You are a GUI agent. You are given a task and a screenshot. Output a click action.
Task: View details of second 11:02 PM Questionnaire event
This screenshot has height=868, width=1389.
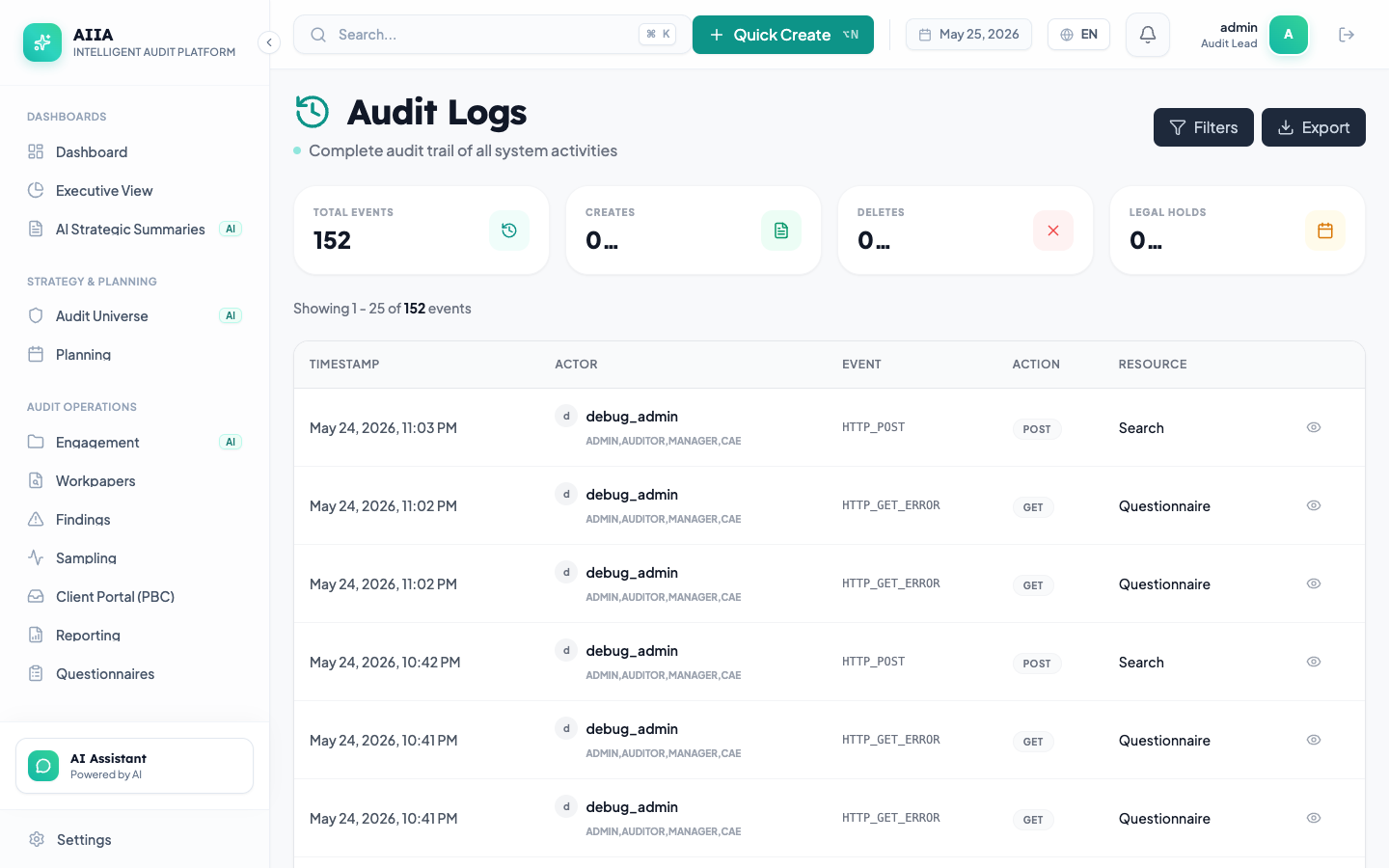1314,583
